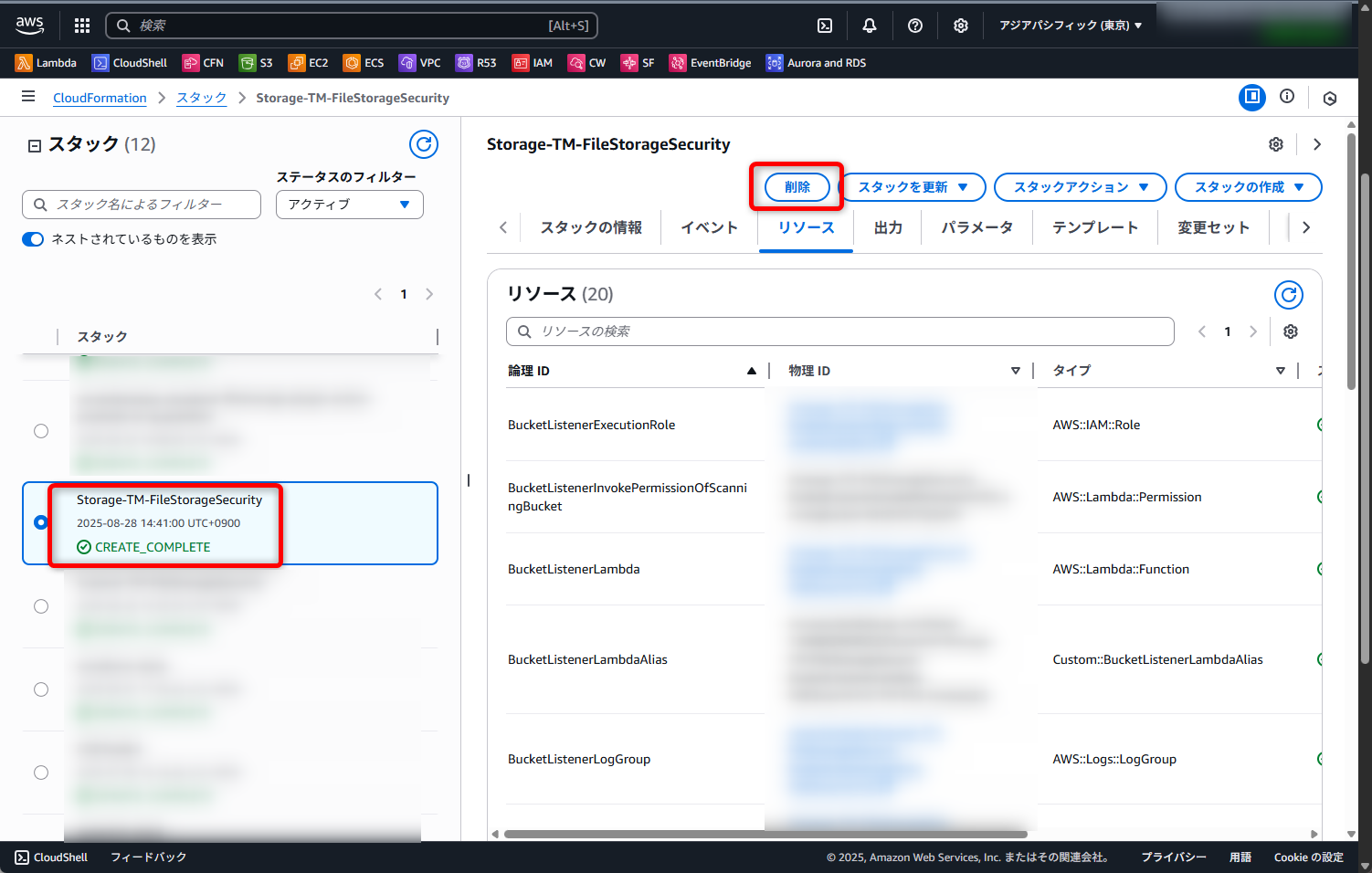
Task: Open stack detail settings gear
Action: pos(1276,144)
